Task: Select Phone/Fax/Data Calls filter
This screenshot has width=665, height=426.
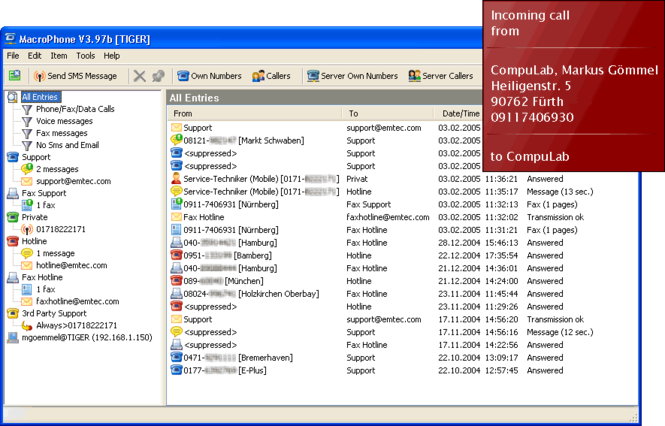Action: [x=75, y=109]
